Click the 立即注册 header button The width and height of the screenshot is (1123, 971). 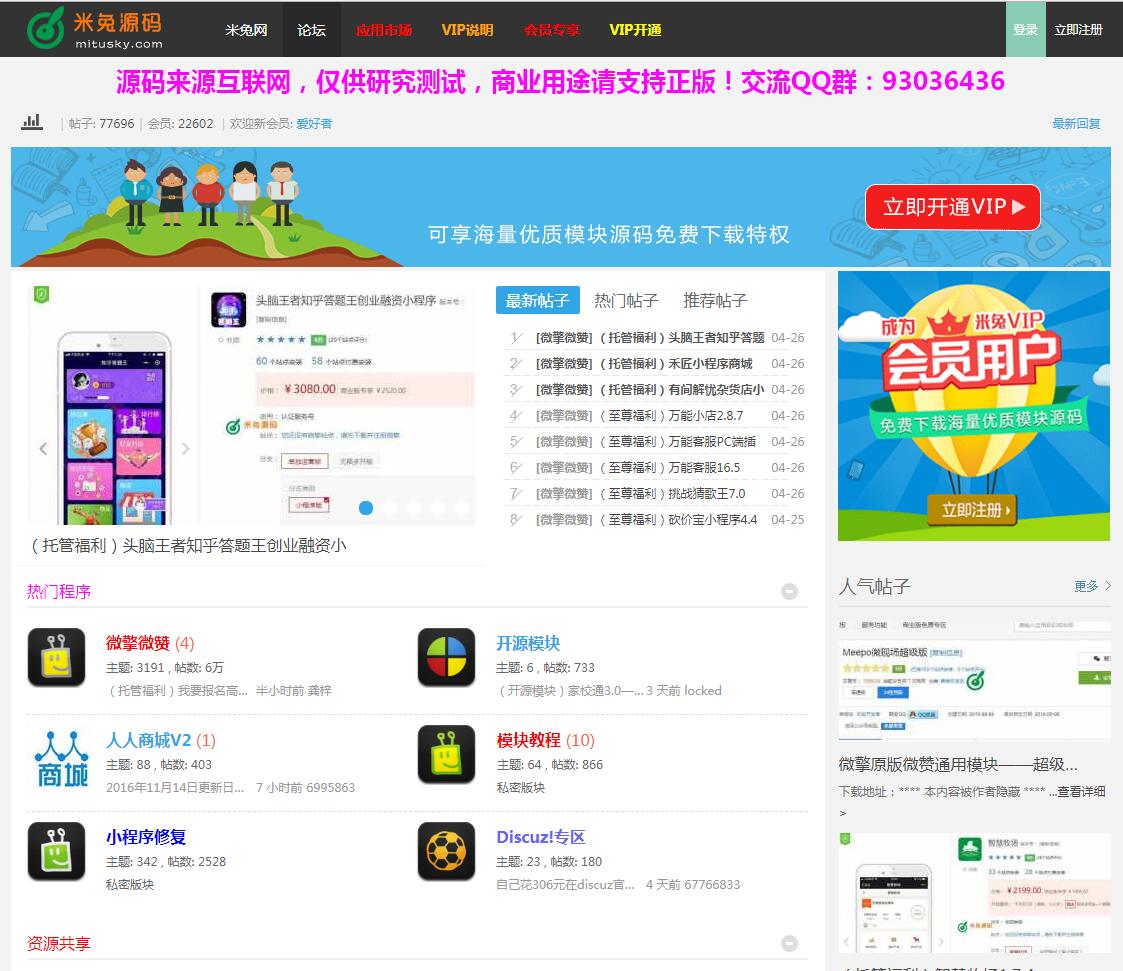(x=1078, y=29)
